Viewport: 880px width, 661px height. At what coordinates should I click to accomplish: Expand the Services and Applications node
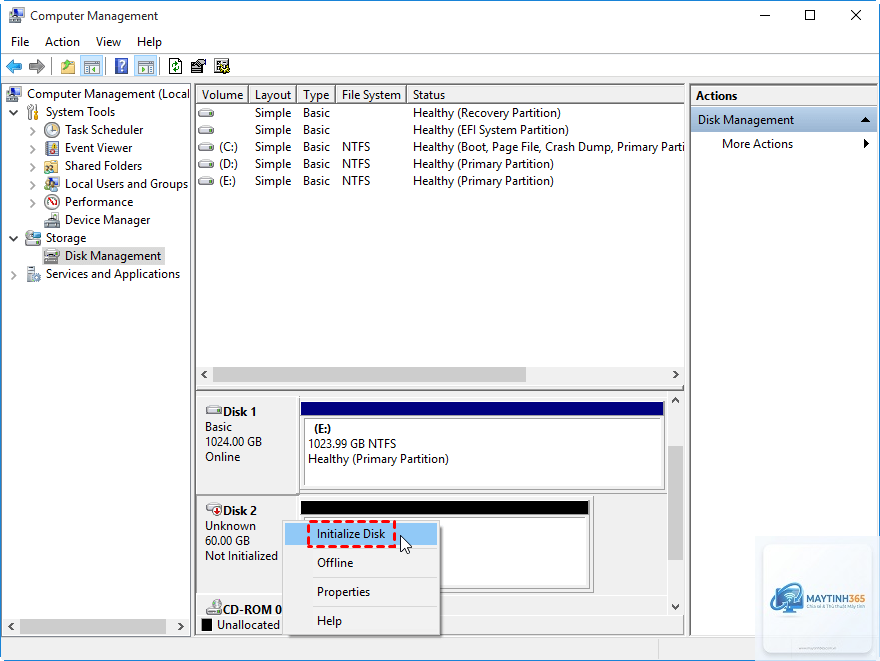click(x=14, y=275)
